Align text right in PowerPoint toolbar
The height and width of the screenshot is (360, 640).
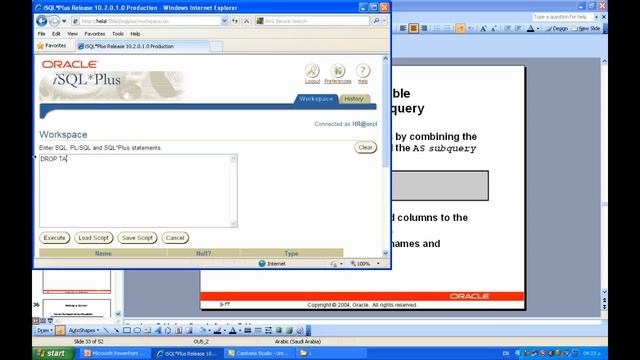click(x=424, y=28)
